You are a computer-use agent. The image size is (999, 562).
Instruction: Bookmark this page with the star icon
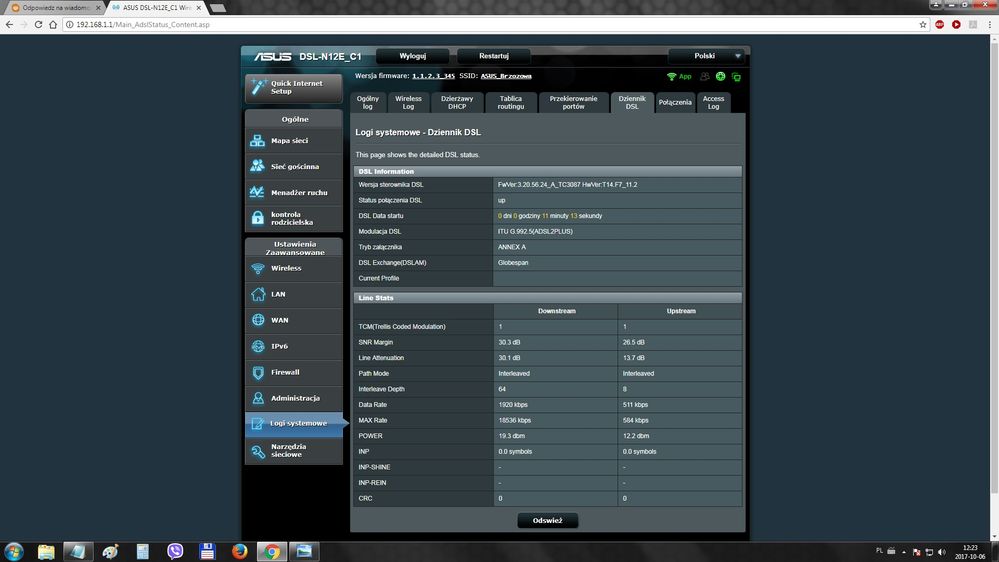pyautogui.click(x=922, y=24)
